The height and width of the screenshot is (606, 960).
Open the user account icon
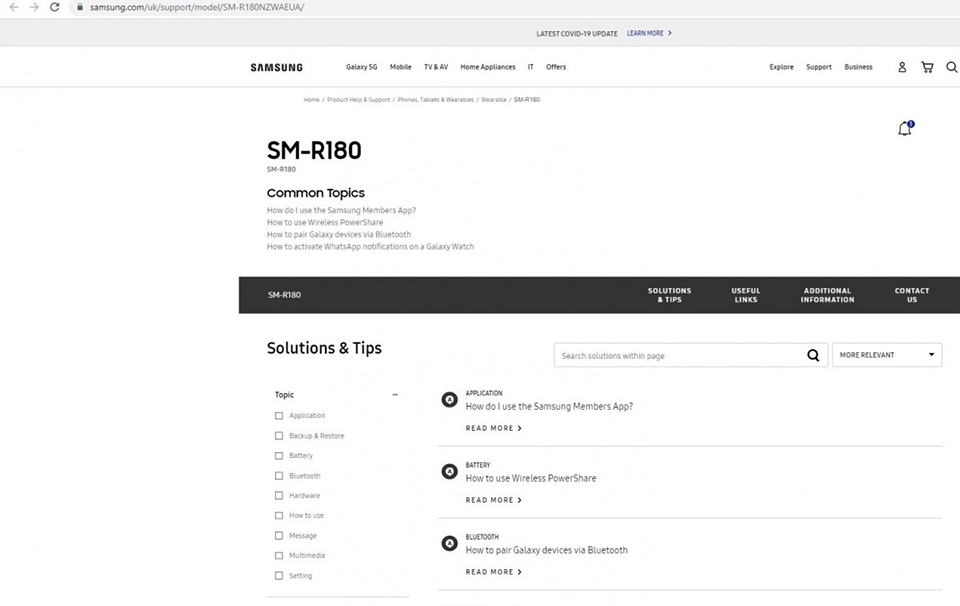902,67
